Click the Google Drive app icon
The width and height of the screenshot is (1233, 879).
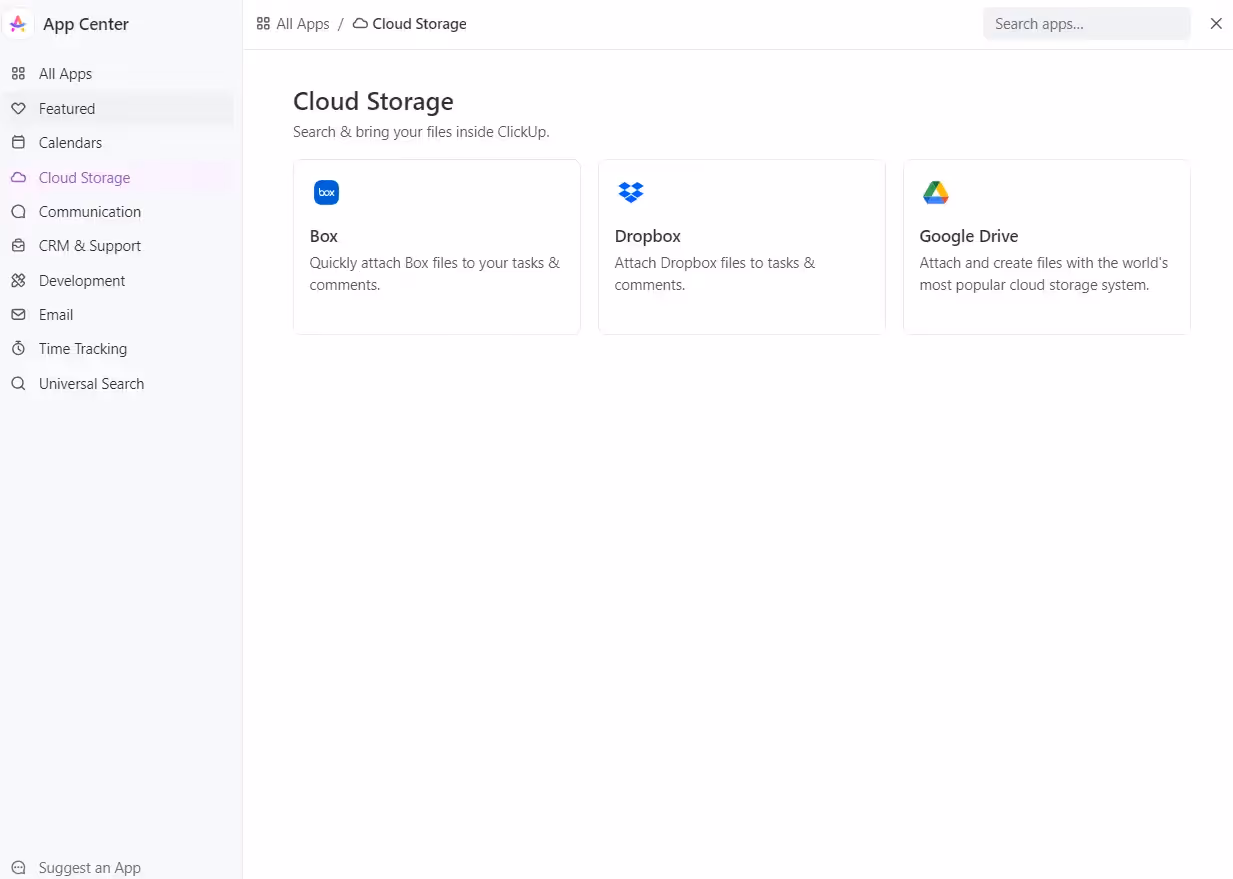coord(936,192)
